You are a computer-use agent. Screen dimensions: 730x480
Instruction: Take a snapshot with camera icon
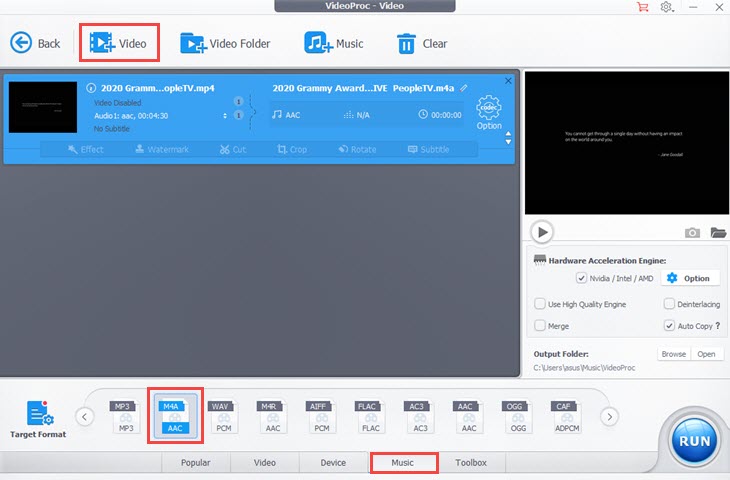[692, 232]
